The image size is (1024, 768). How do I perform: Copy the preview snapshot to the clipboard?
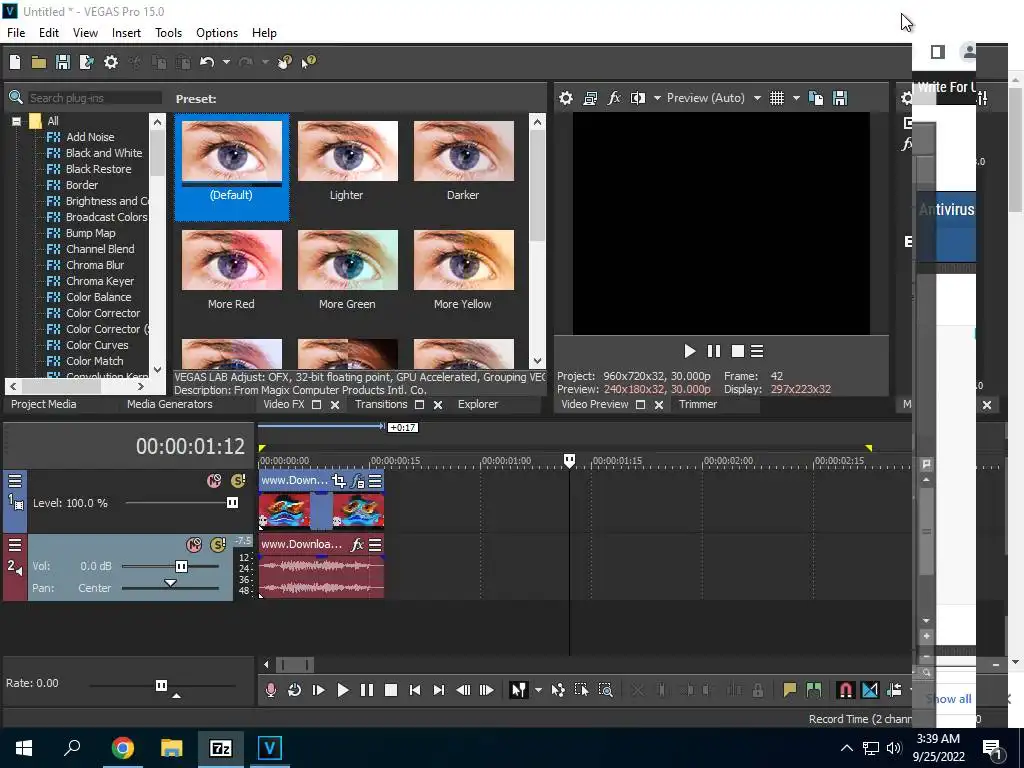(816, 98)
